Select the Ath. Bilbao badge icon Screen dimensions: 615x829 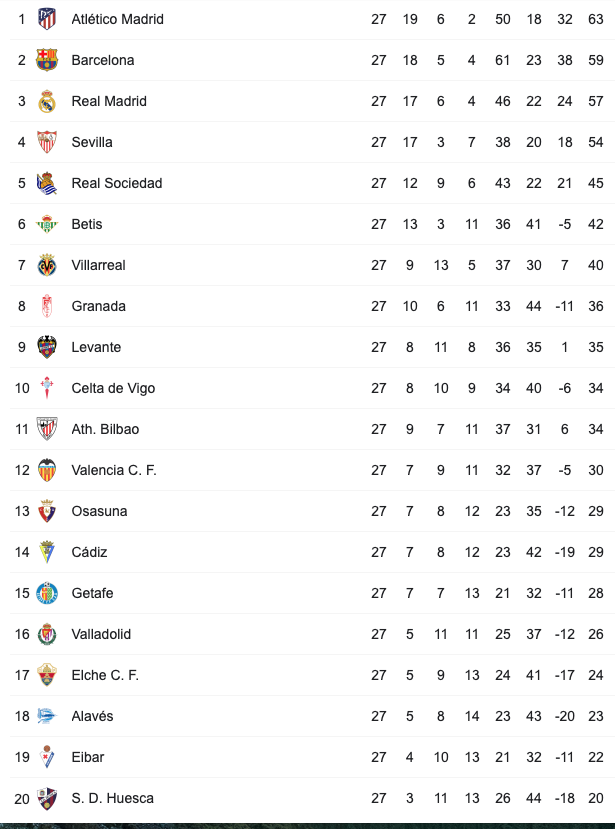[47, 429]
